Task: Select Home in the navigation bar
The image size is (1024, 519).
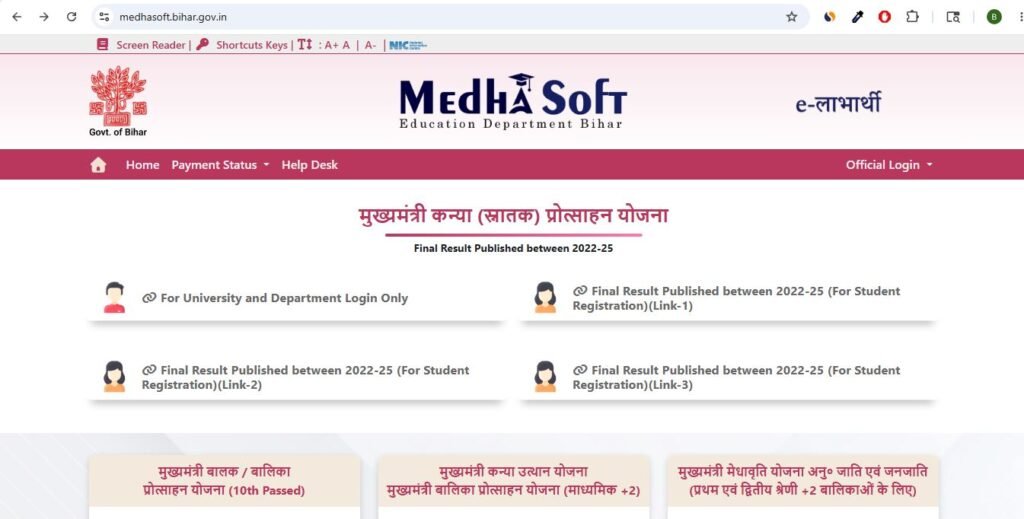Action: pos(142,165)
